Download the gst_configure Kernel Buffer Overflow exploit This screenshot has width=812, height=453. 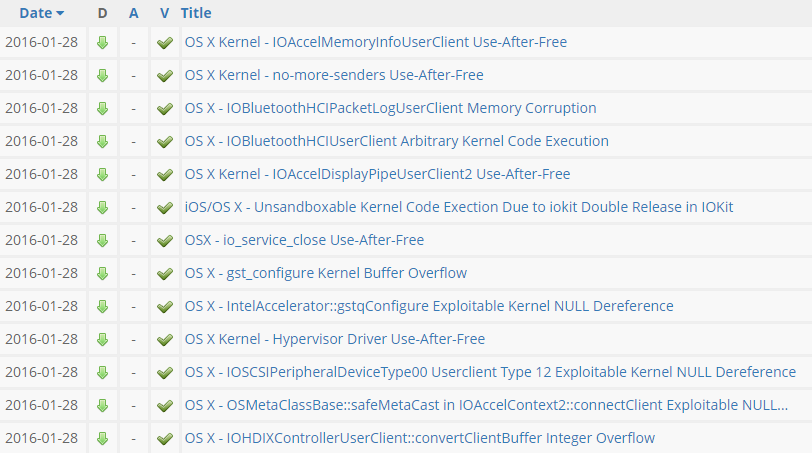(102, 273)
